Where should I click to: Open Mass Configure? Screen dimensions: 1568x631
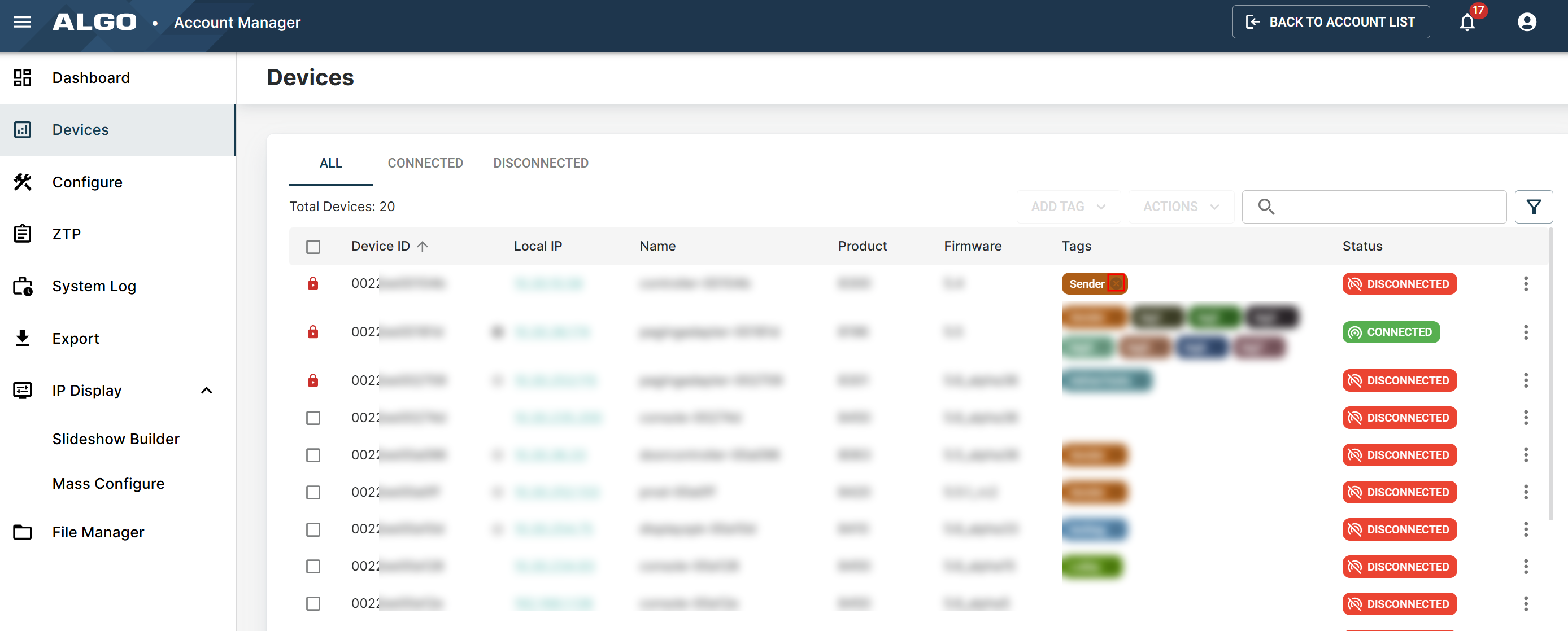108,484
